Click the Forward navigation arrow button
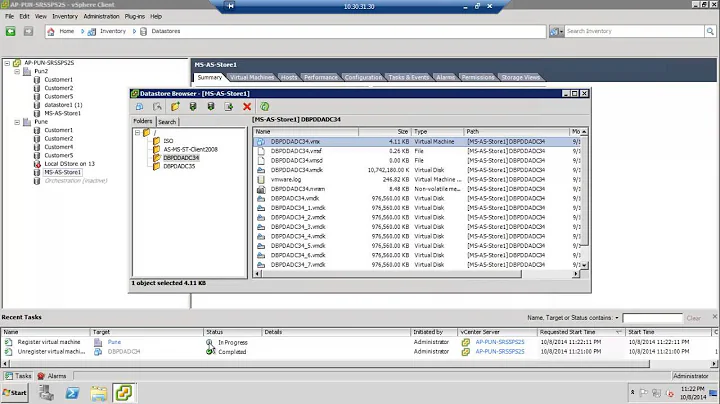 [x=28, y=31]
